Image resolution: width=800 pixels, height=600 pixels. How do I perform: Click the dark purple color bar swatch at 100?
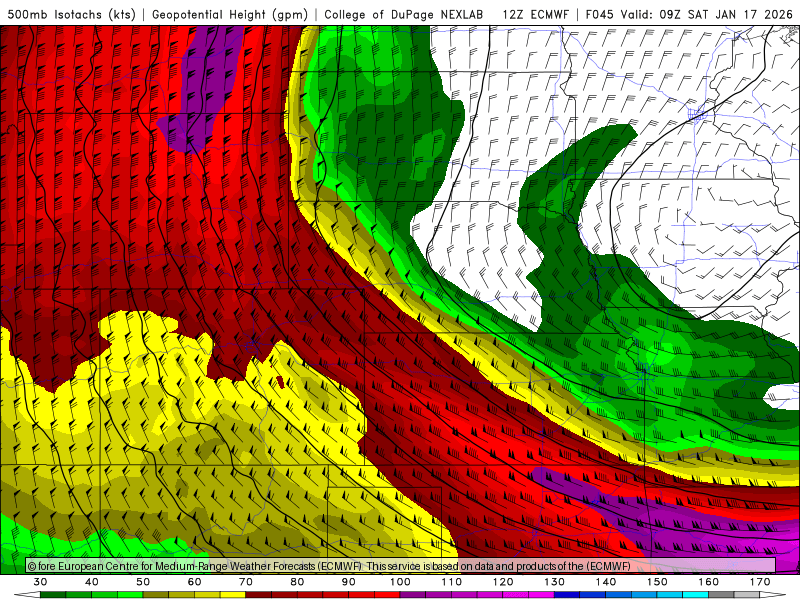(x=413, y=595)
